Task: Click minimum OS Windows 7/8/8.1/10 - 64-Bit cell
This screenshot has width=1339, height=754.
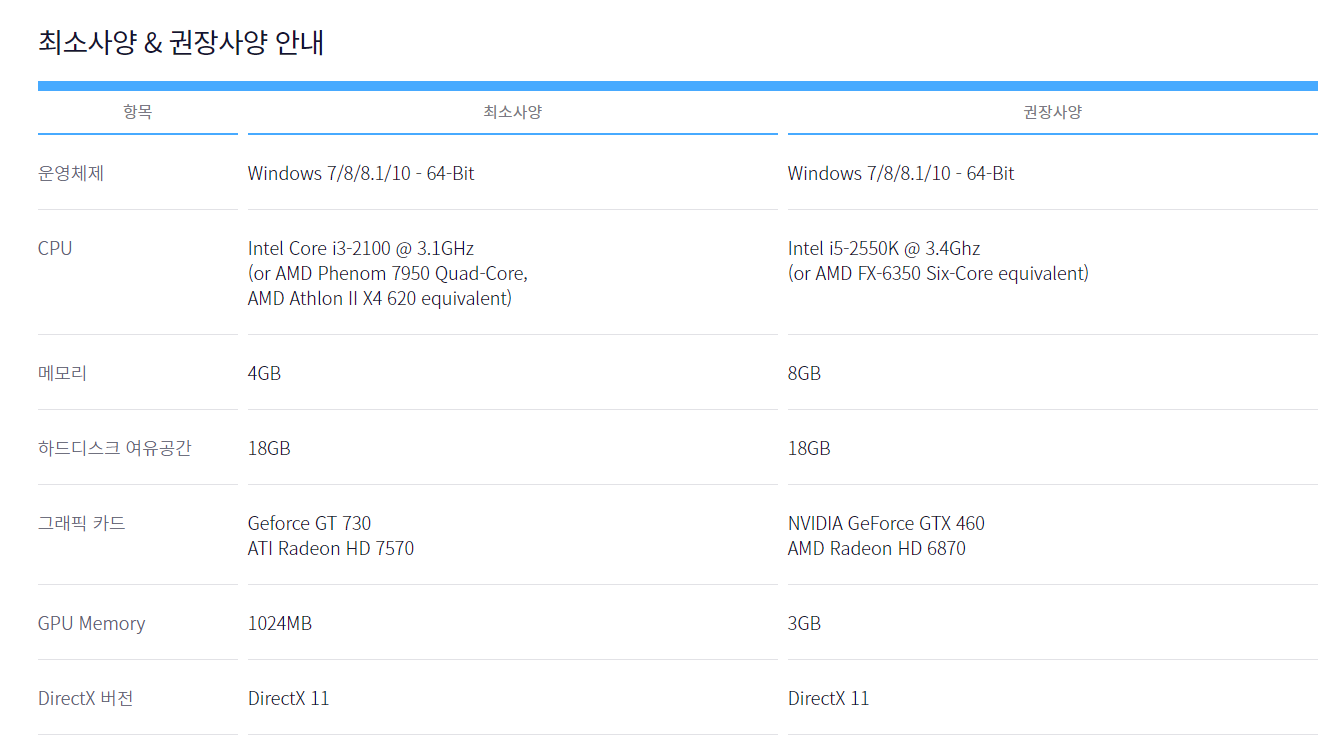Action: (361, 173)
